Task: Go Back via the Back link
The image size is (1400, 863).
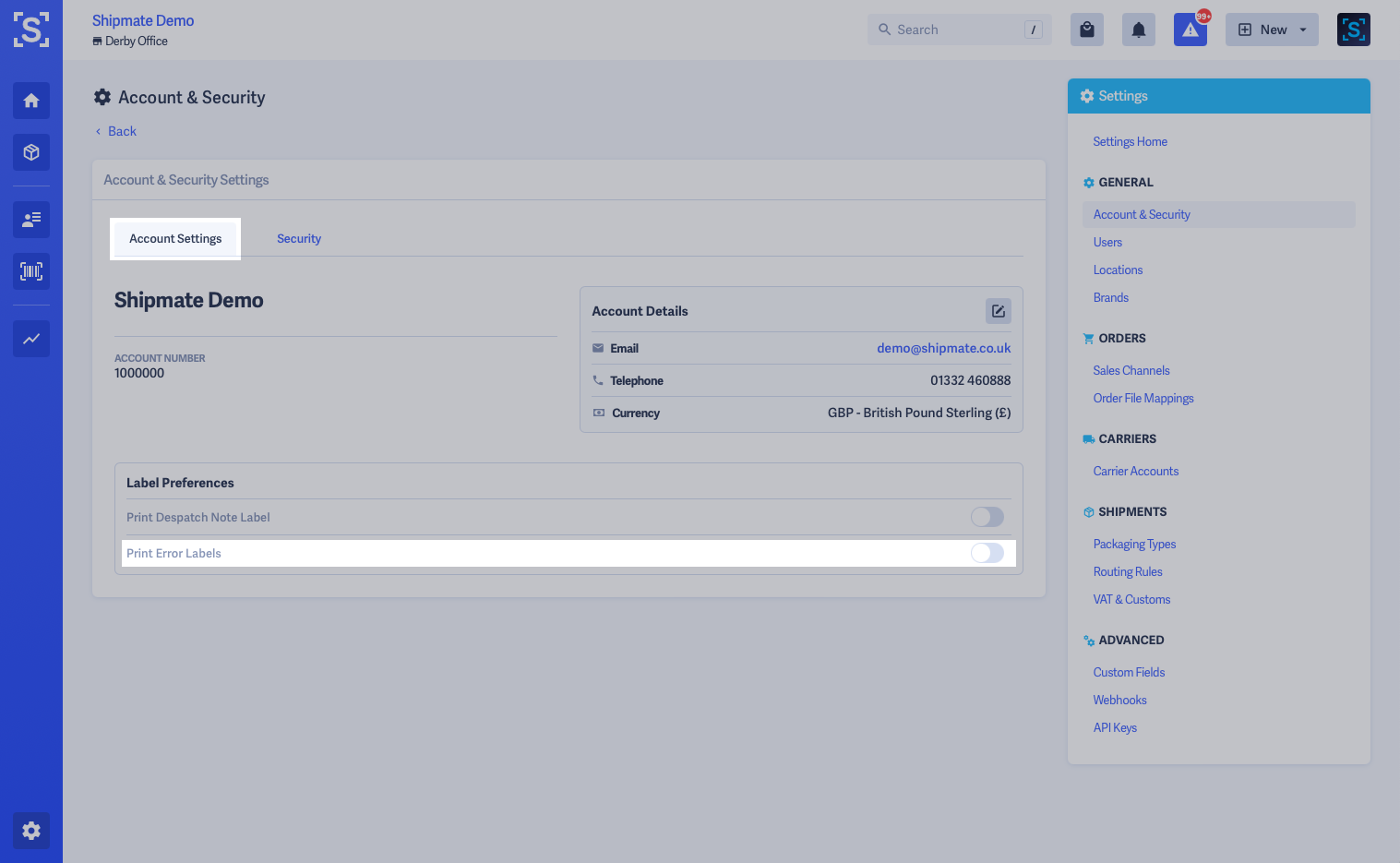Action: click(x=116, y=131)
